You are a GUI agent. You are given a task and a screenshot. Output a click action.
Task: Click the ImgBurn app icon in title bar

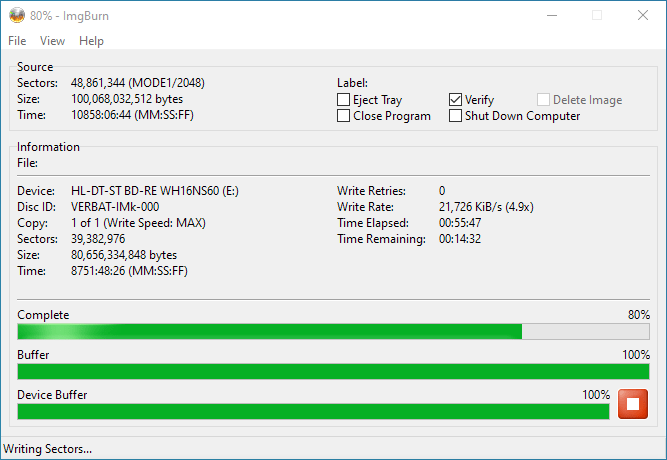tap(17, 16)
